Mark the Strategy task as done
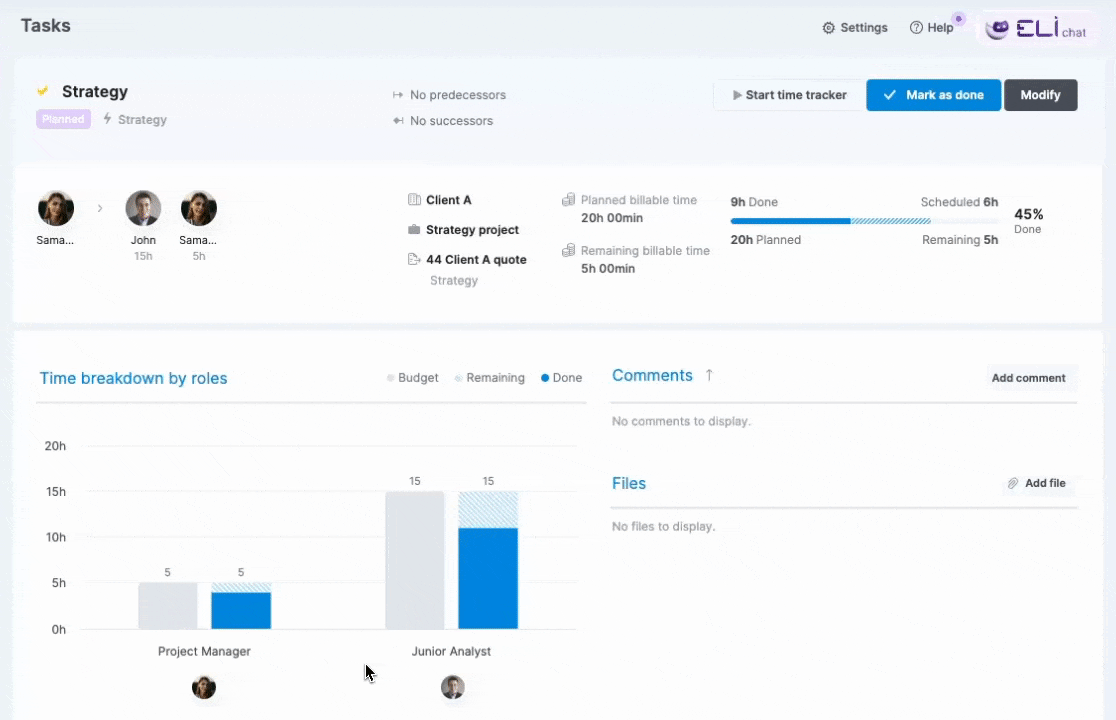The height and width of the screenshot is (720, 1116). 933,94
